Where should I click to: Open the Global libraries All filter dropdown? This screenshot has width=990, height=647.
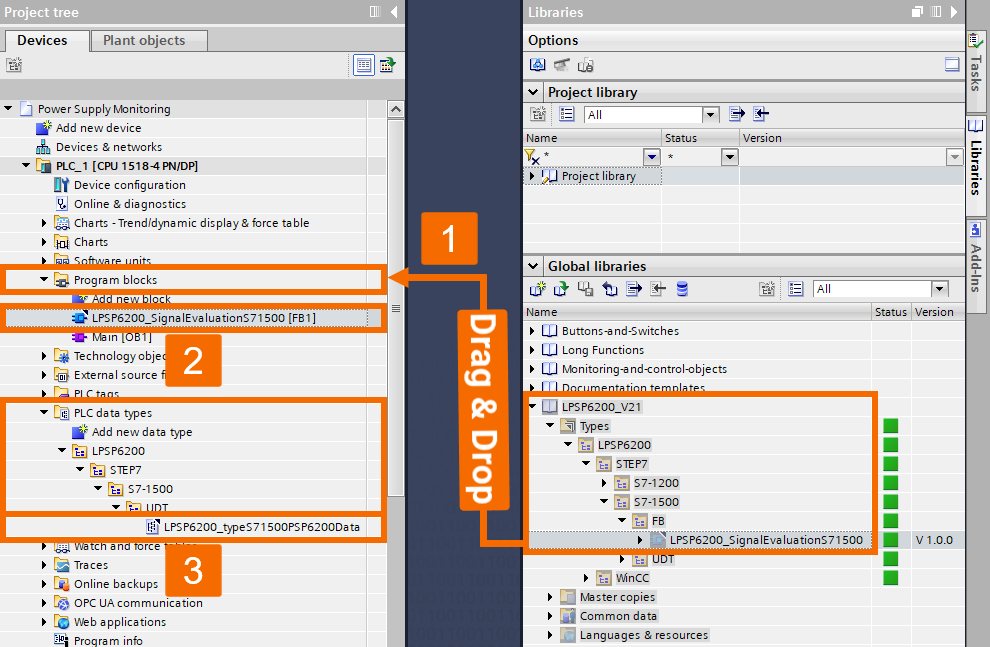coord(940,289)
